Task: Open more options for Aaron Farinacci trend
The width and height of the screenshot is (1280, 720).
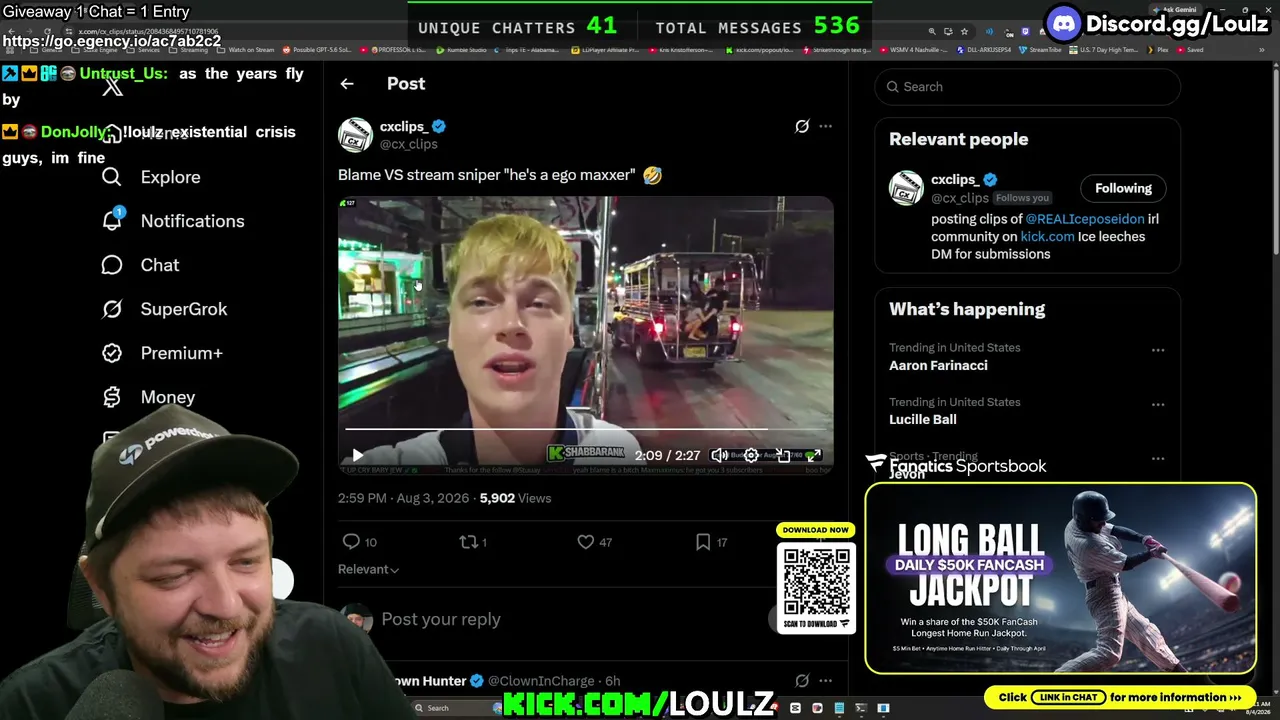Action: [x=1158, y=350]
